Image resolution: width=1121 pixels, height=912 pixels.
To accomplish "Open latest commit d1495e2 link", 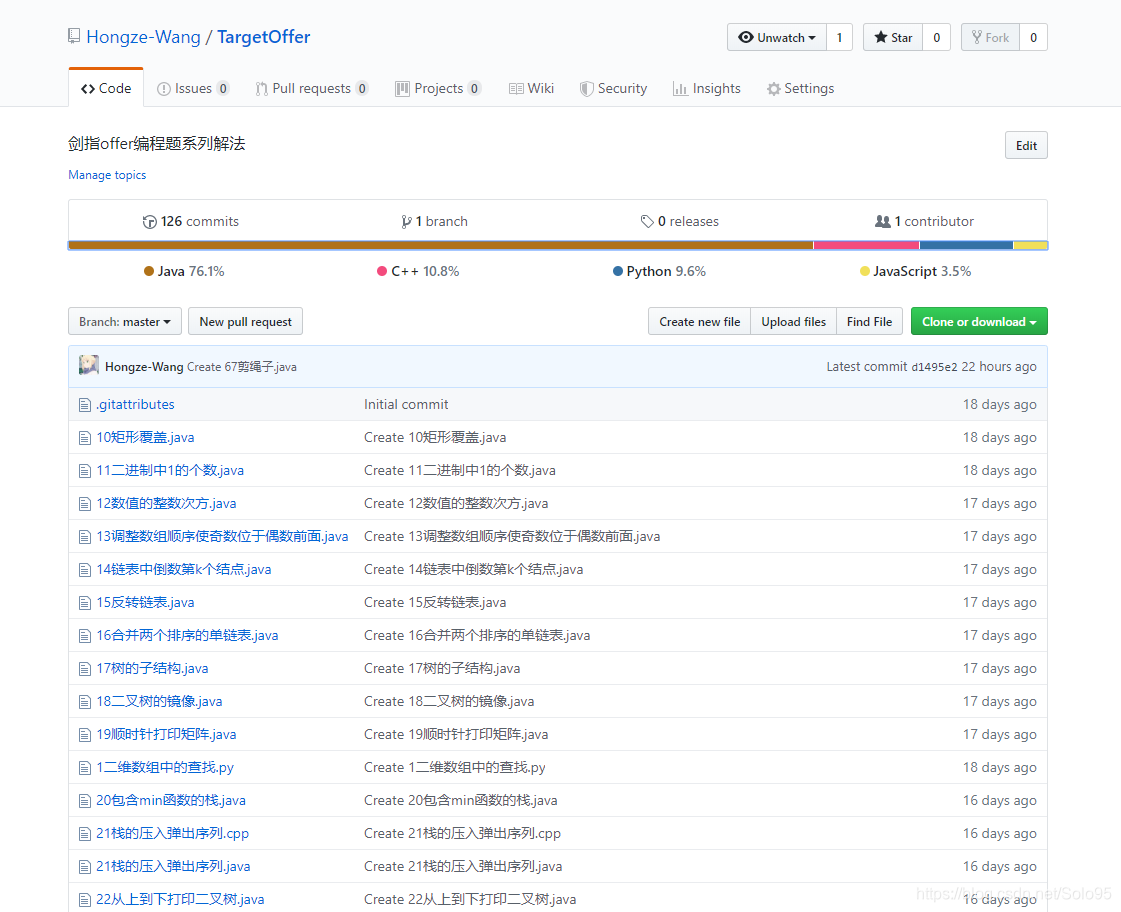I will [934, 367].
